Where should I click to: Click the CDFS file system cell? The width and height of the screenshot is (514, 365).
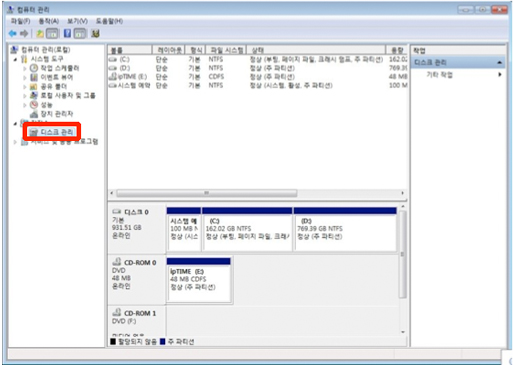216,77
